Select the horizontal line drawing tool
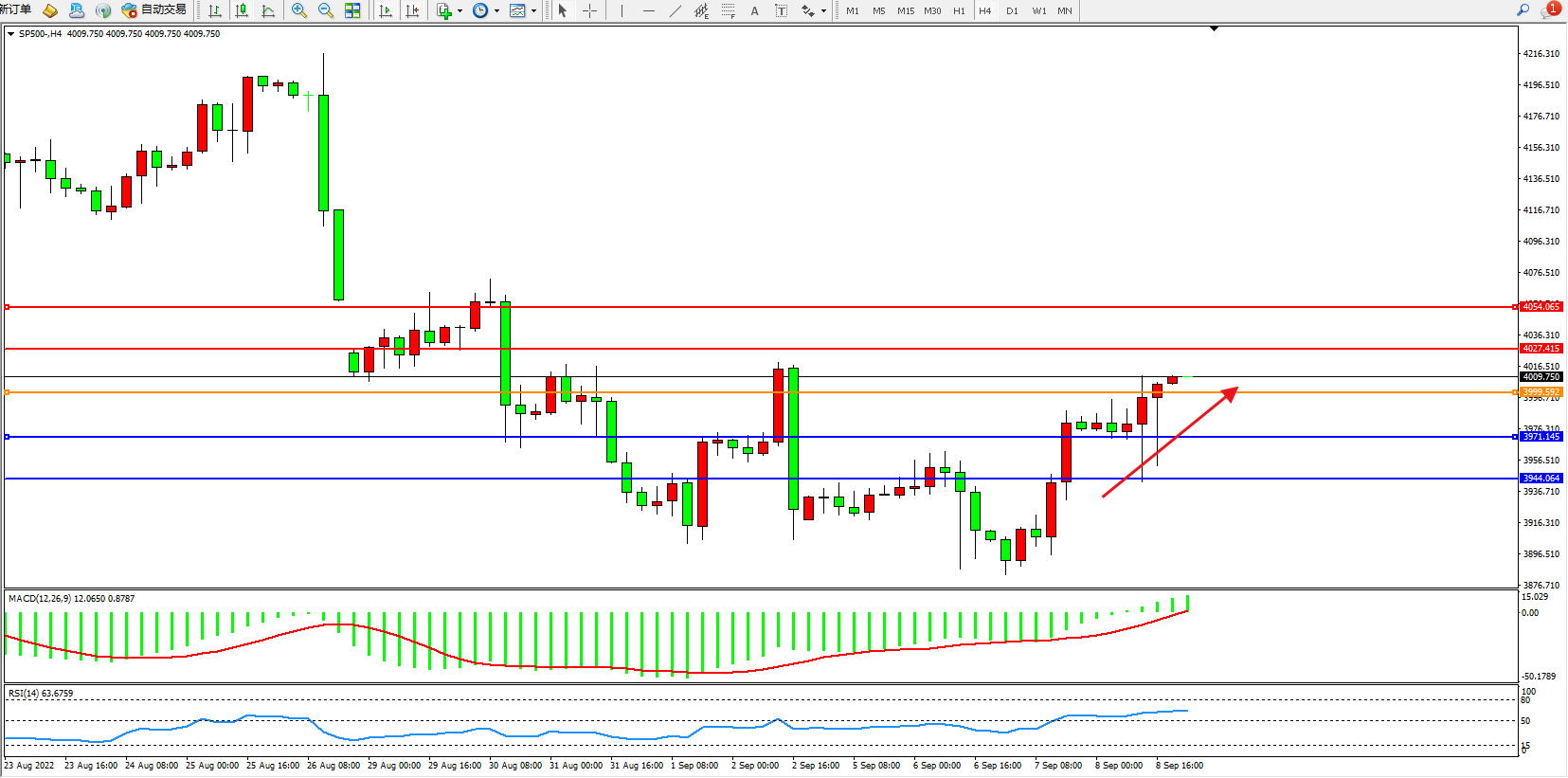Image resolution: width=1568 pixels, height=778 pixels. (x=649, y=10)
